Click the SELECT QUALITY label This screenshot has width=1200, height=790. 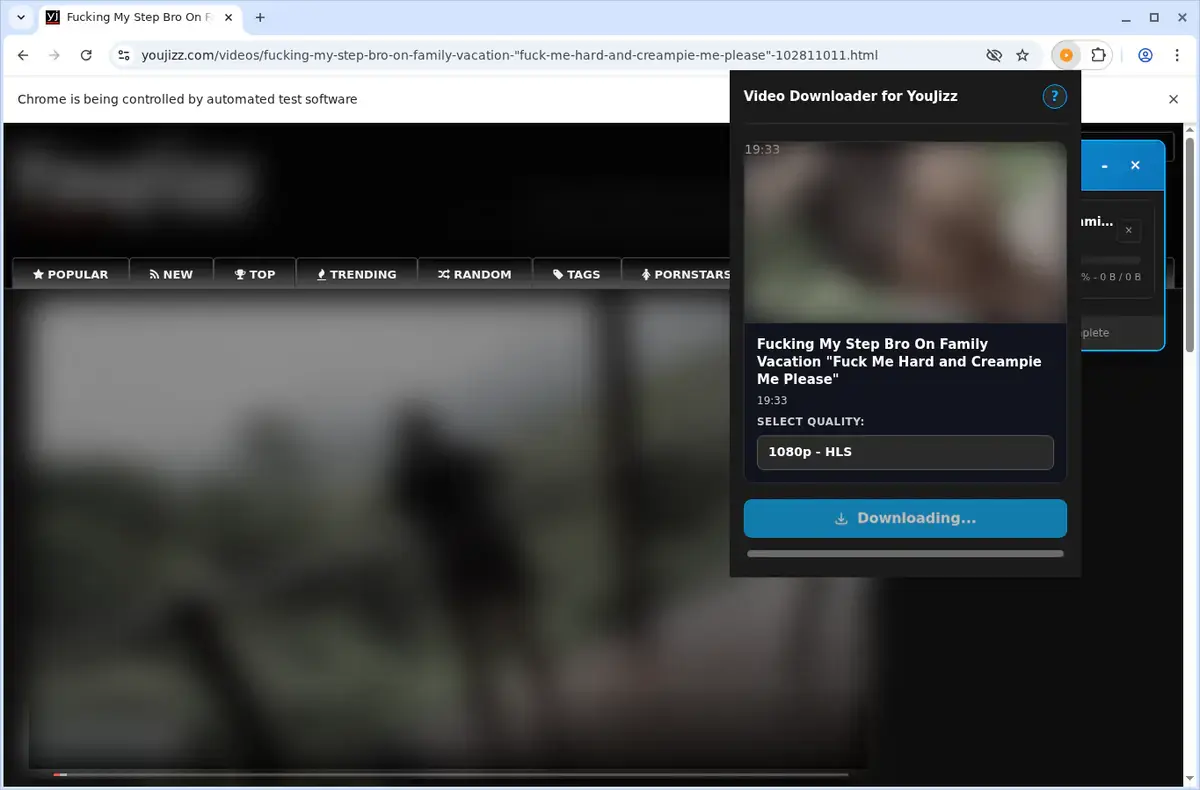tap(810, 422)
